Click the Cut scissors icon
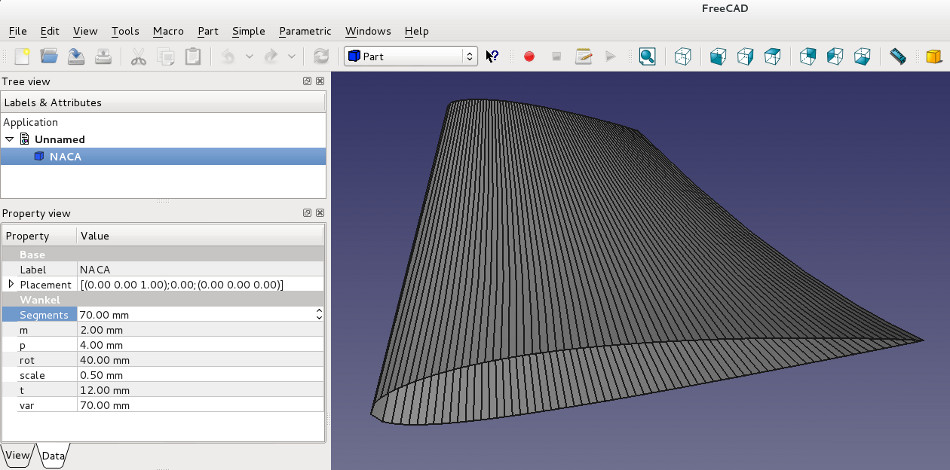 tap(138, 56)
